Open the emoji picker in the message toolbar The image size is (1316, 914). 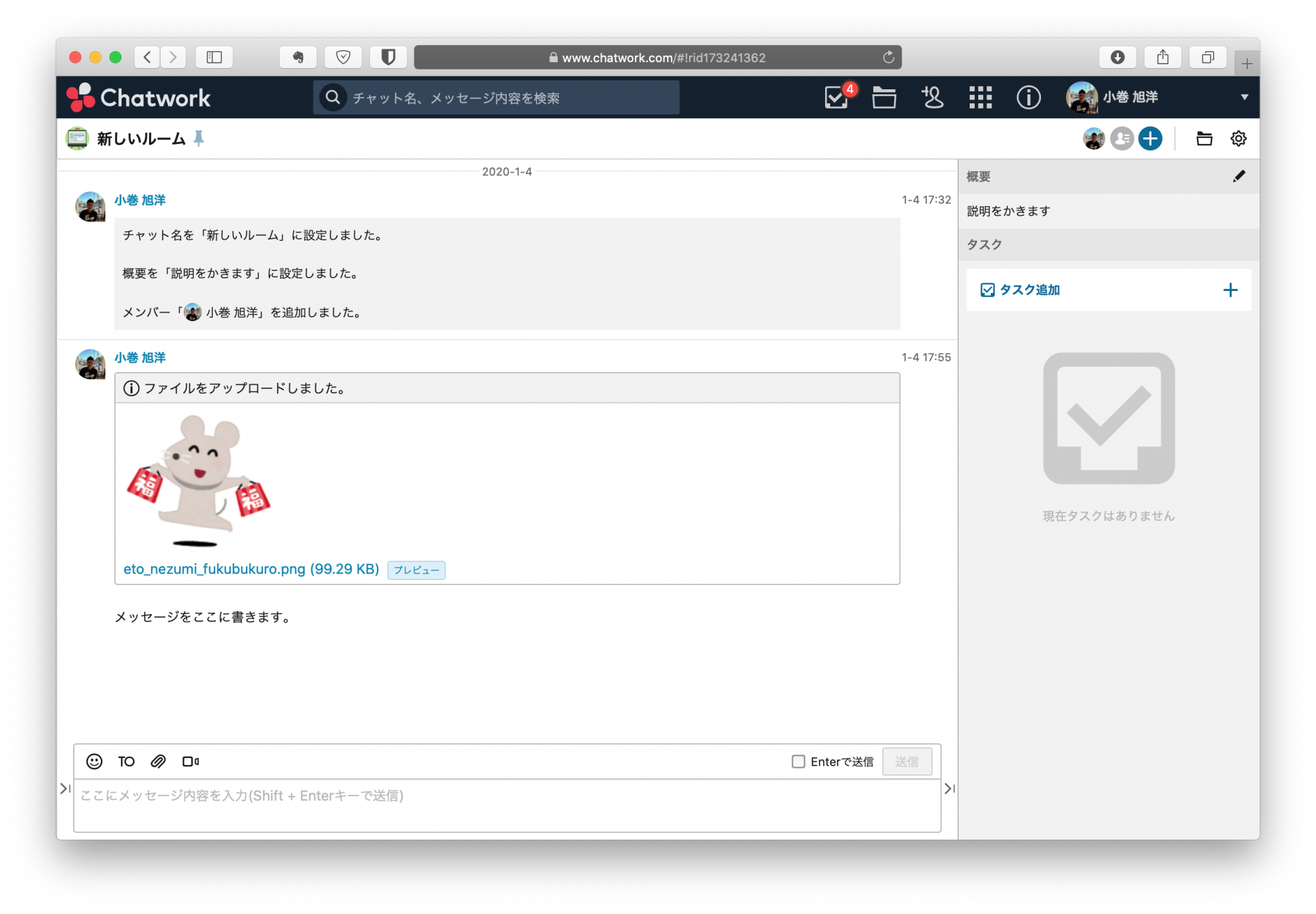coord(94,761)
